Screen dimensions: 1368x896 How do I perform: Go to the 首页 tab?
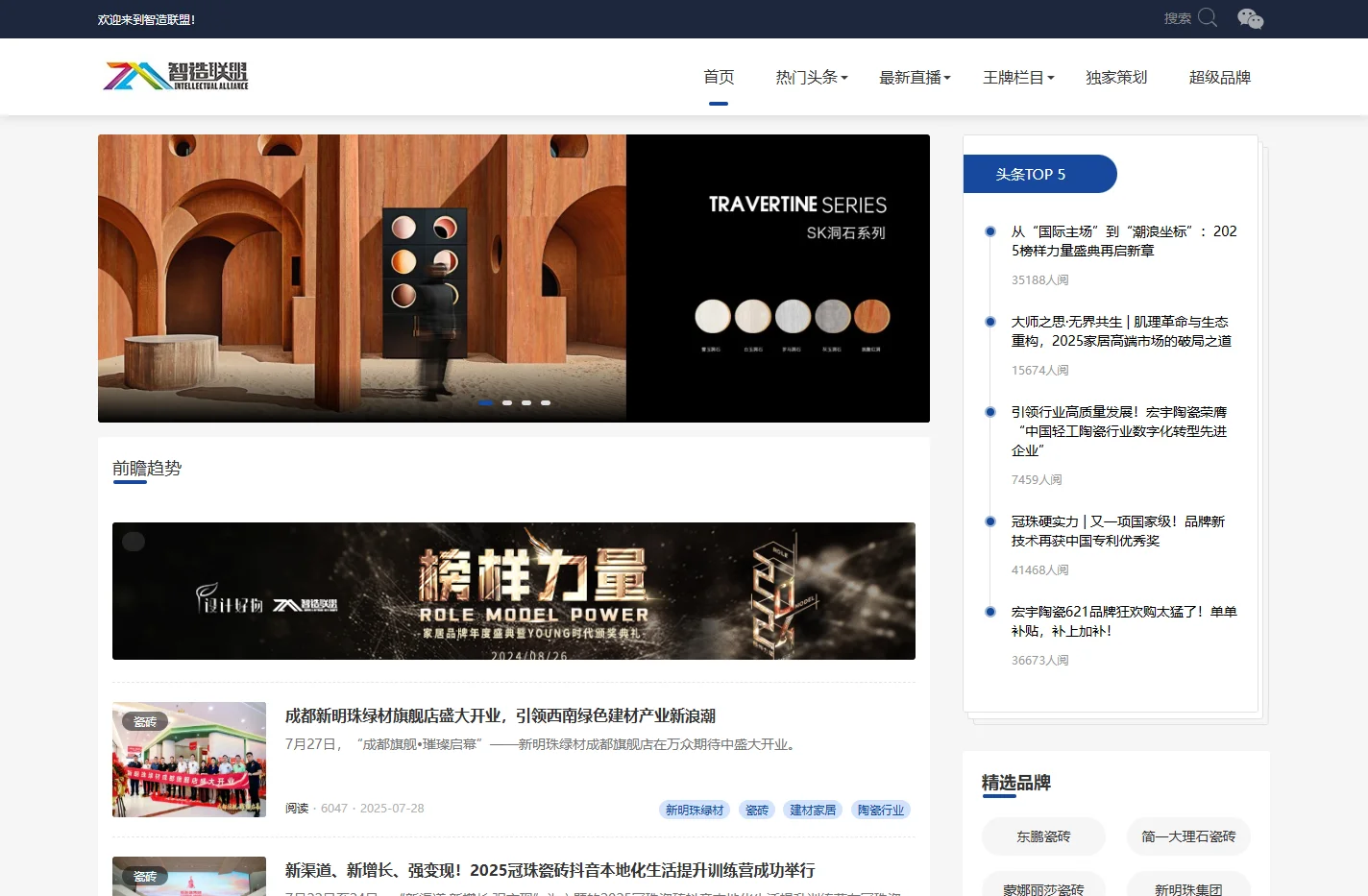pos(719,77)
